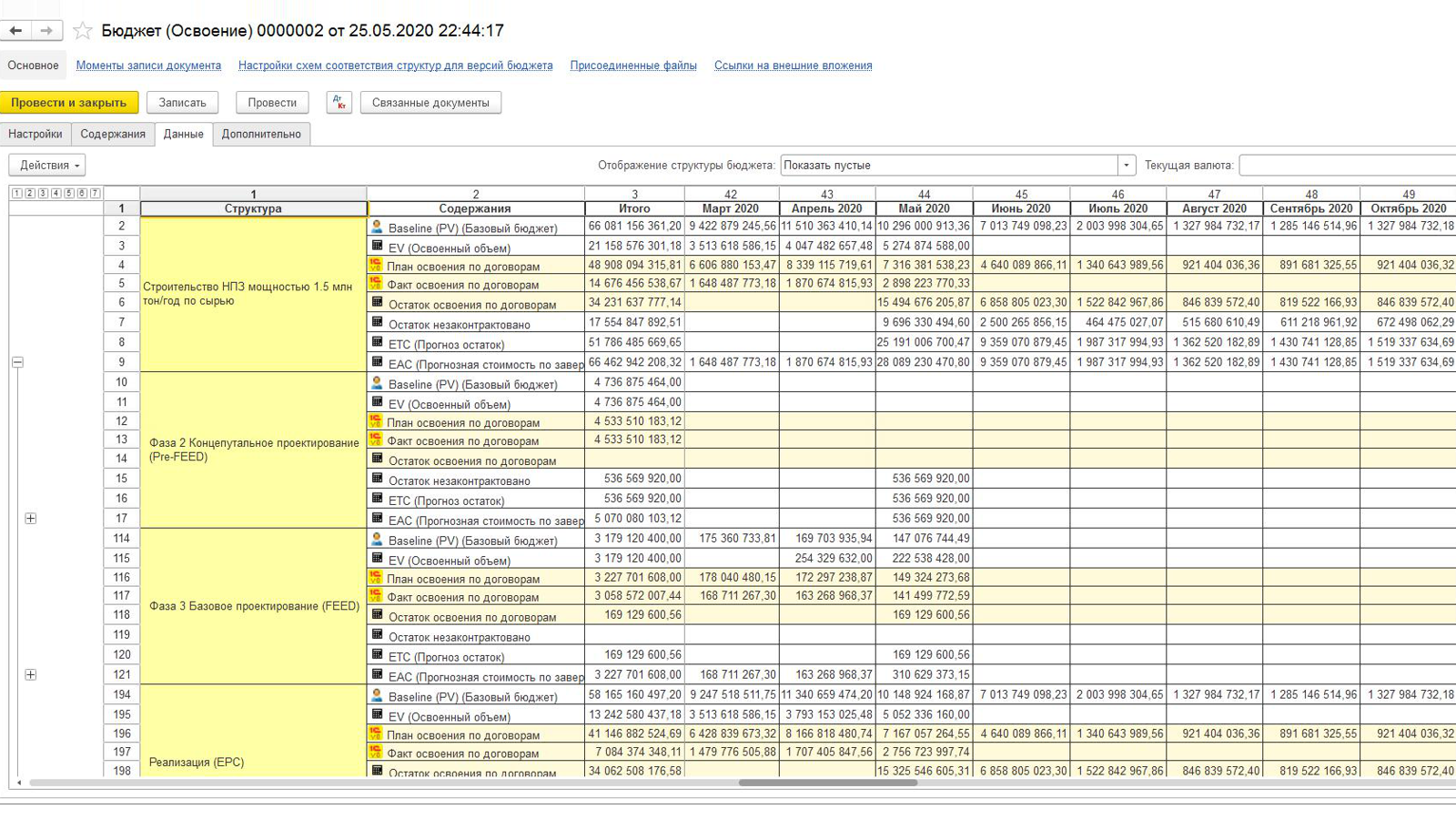Click EV calculator icon in row 11
The image size is (1456, 819).
pyautogui.click(x=377, y=402)
